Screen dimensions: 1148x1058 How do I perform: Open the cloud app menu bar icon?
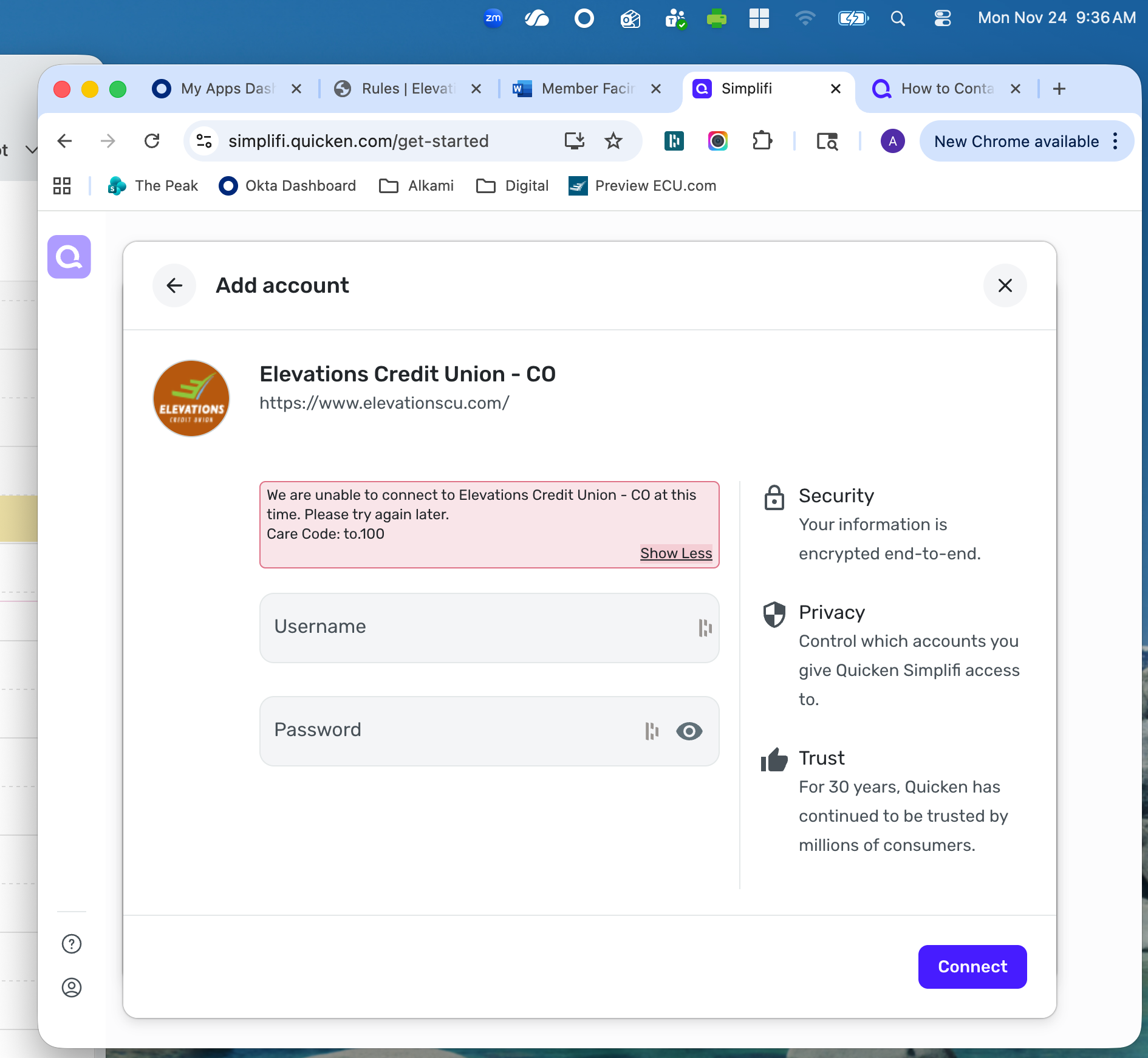click(x=537, y=18)
